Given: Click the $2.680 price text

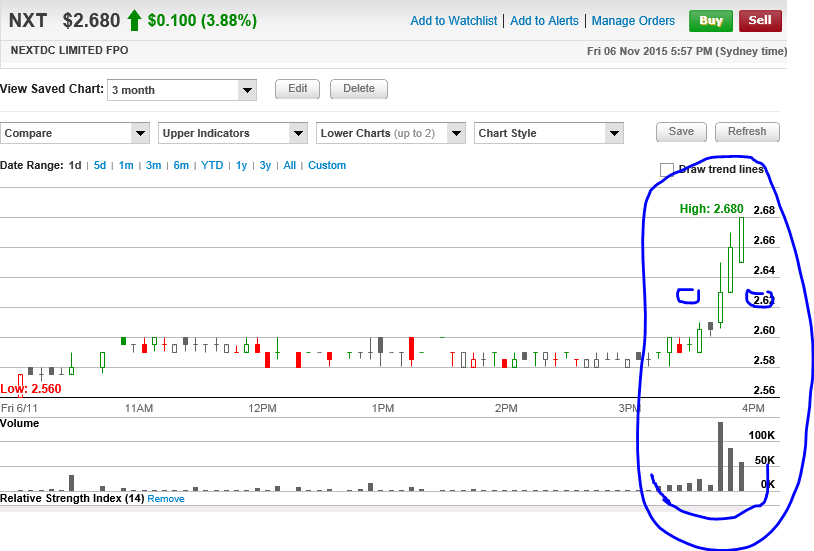Looking at the screenshot, I should point(91,20).
